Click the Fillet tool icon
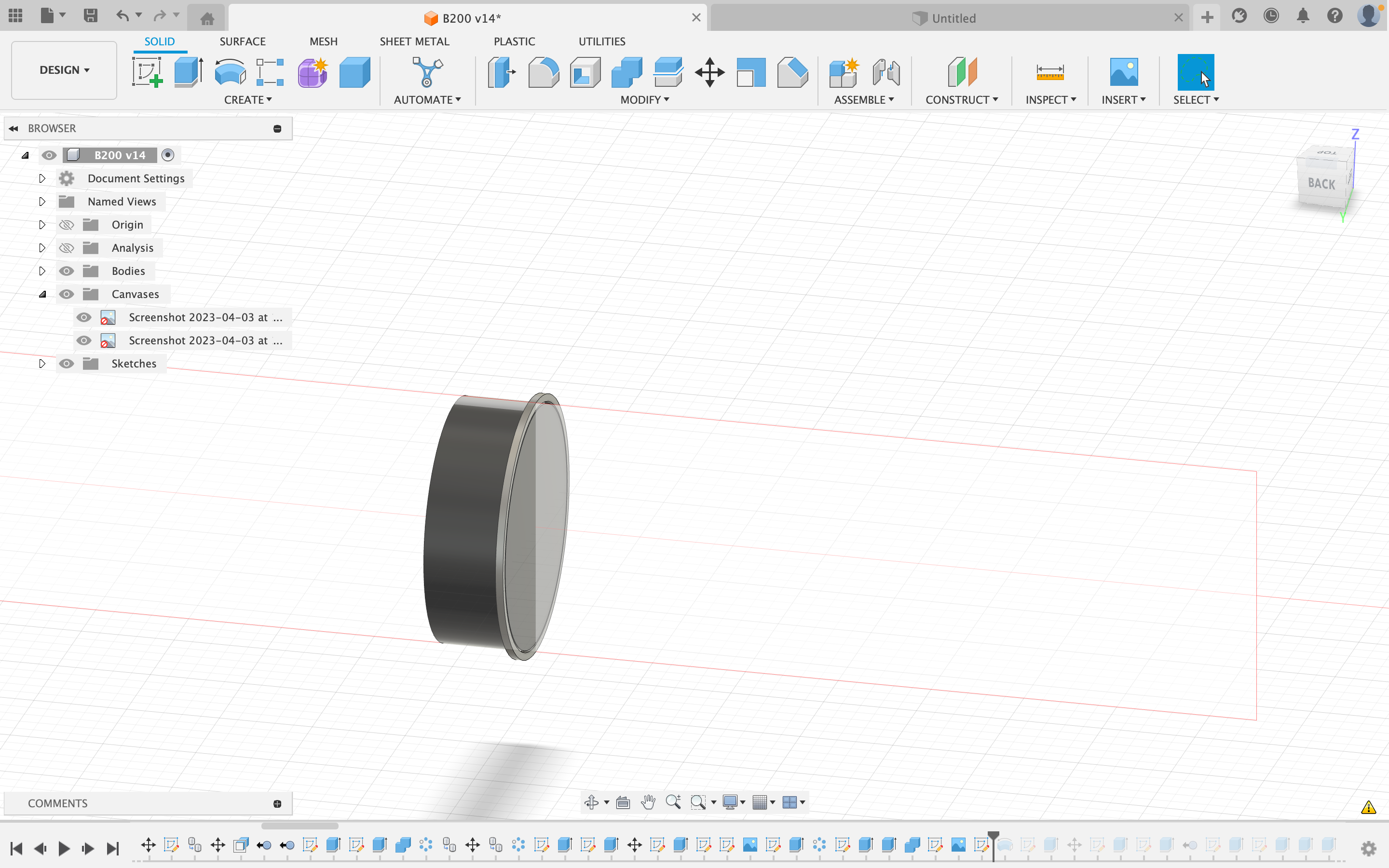The image size is (1389, 868). [x=543, y=72]
